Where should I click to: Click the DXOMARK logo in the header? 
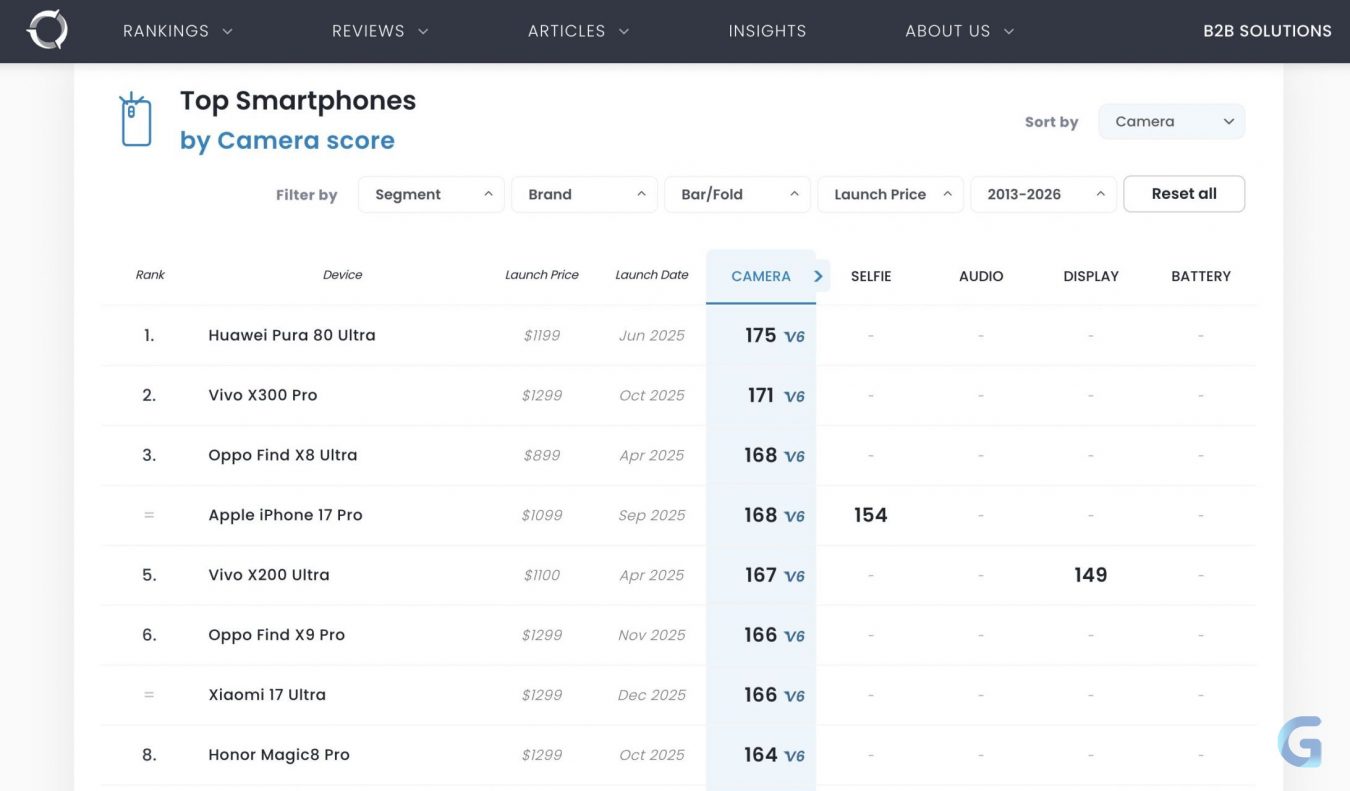pos(47,30)
